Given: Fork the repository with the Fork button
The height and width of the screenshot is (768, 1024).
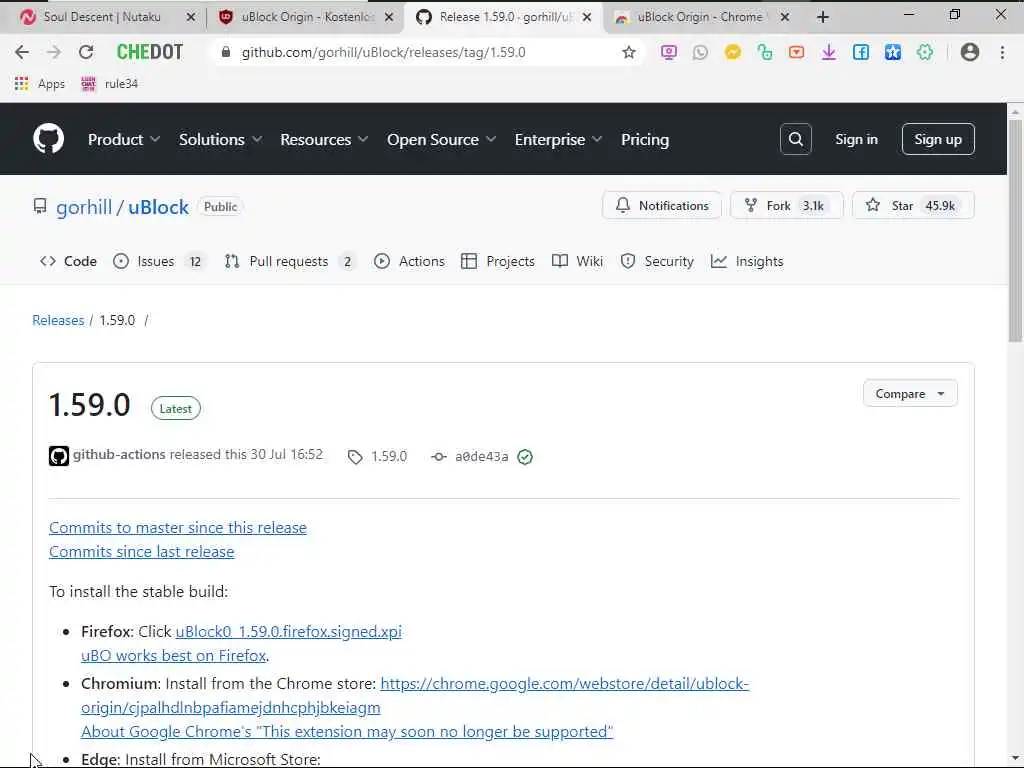Looking at the screenshot, I should point(786,206).
